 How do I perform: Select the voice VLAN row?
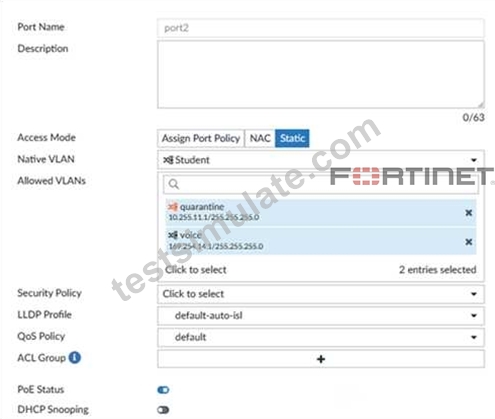tap(321, 241)
